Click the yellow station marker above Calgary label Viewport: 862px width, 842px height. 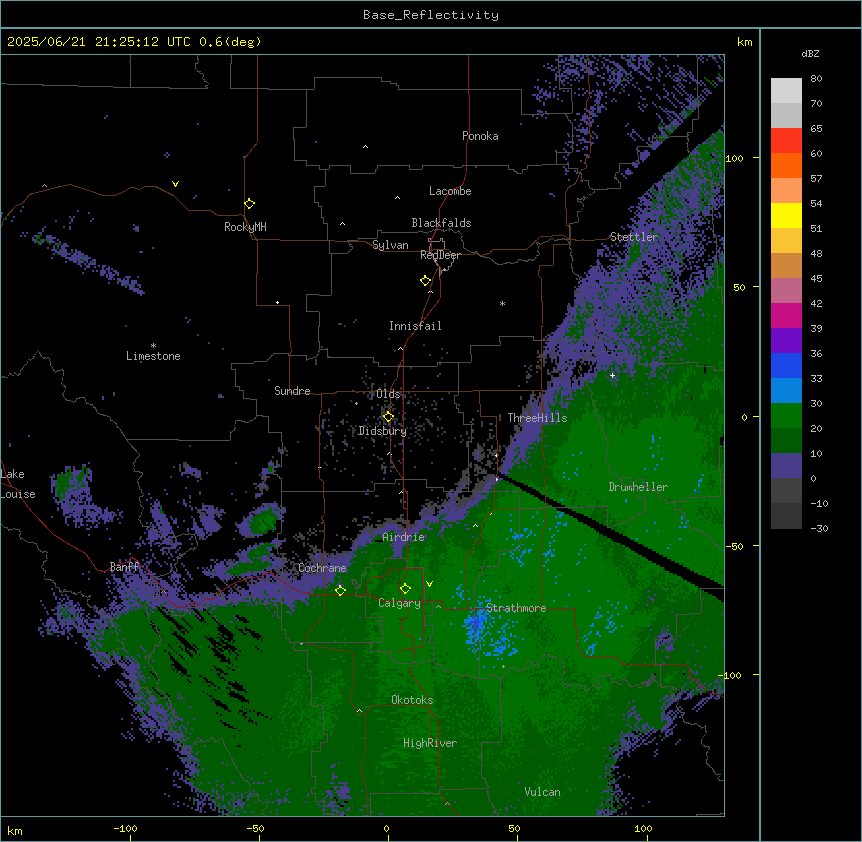[405, 589]
